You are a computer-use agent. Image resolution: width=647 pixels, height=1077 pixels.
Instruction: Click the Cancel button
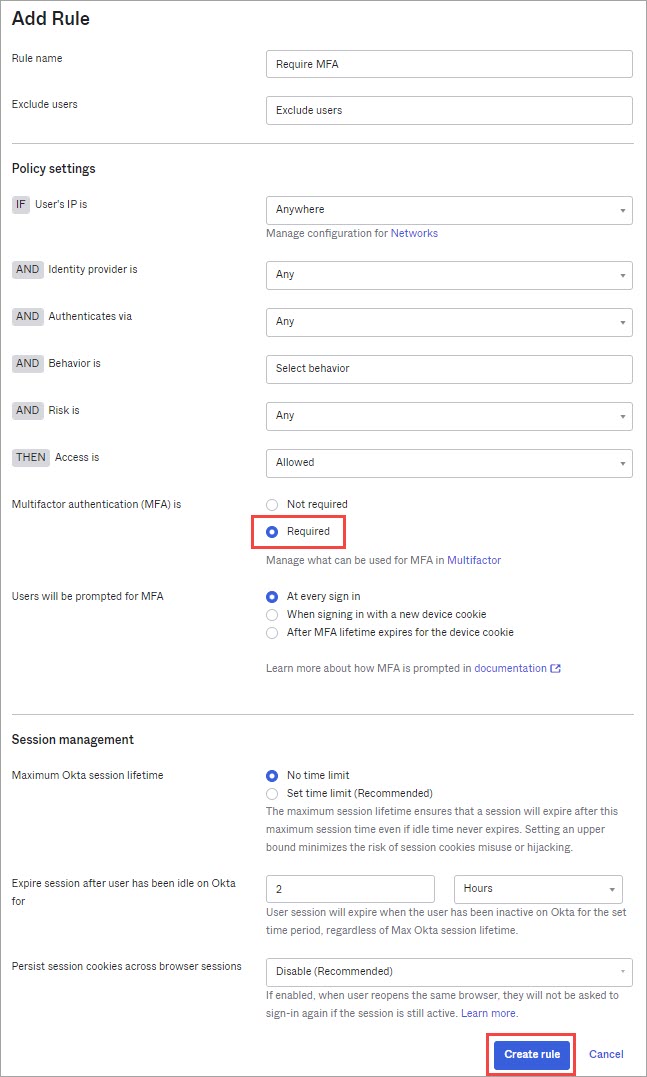606,1054
